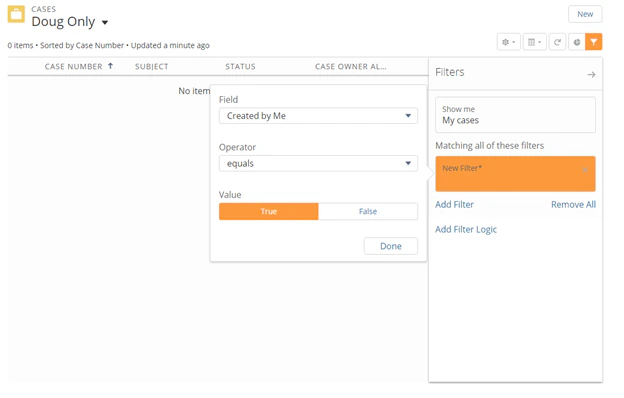Sort by the Case Number column header
The height and width of the screenshot is (398, 624).
(73, 66)
